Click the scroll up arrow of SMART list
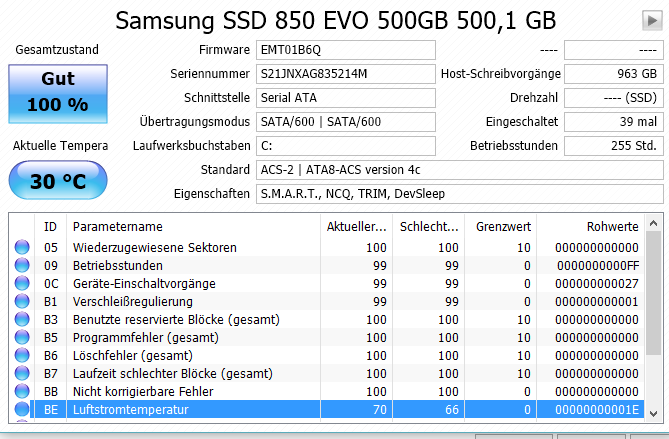 click(x=653, y=223)
